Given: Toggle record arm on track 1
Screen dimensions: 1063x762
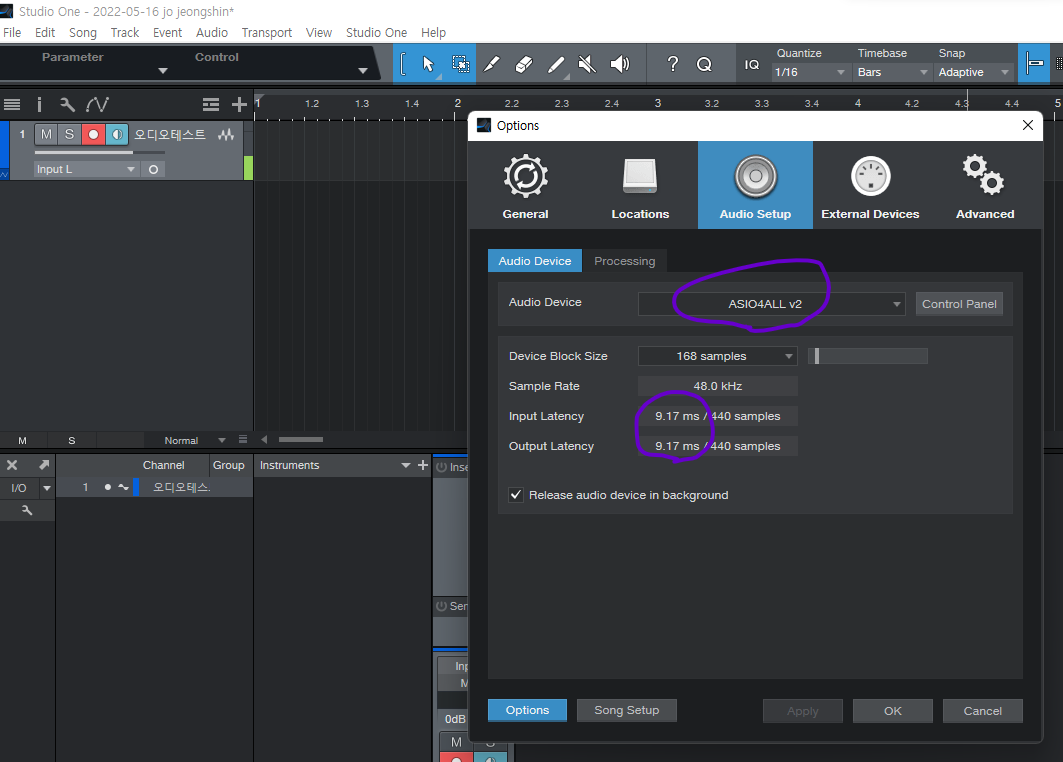Looking at the screenshot, I should click(94, 134).
